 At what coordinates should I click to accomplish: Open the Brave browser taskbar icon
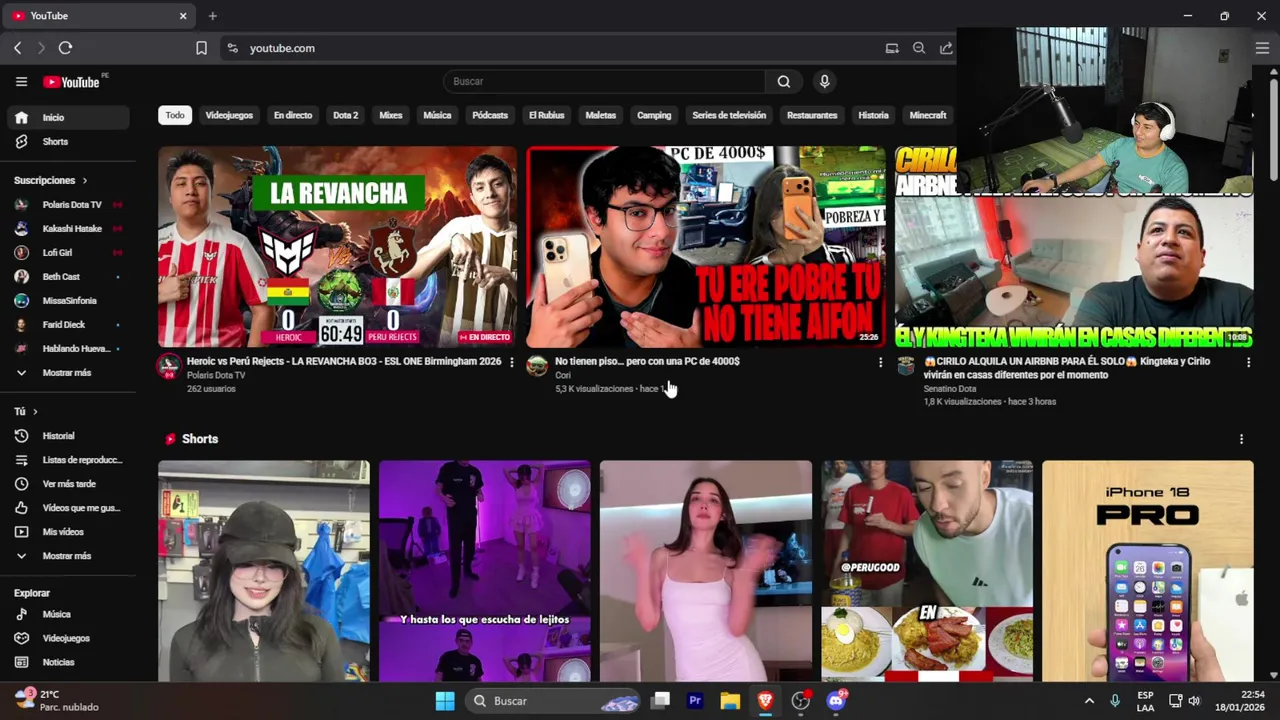click(x=765, y=701)
